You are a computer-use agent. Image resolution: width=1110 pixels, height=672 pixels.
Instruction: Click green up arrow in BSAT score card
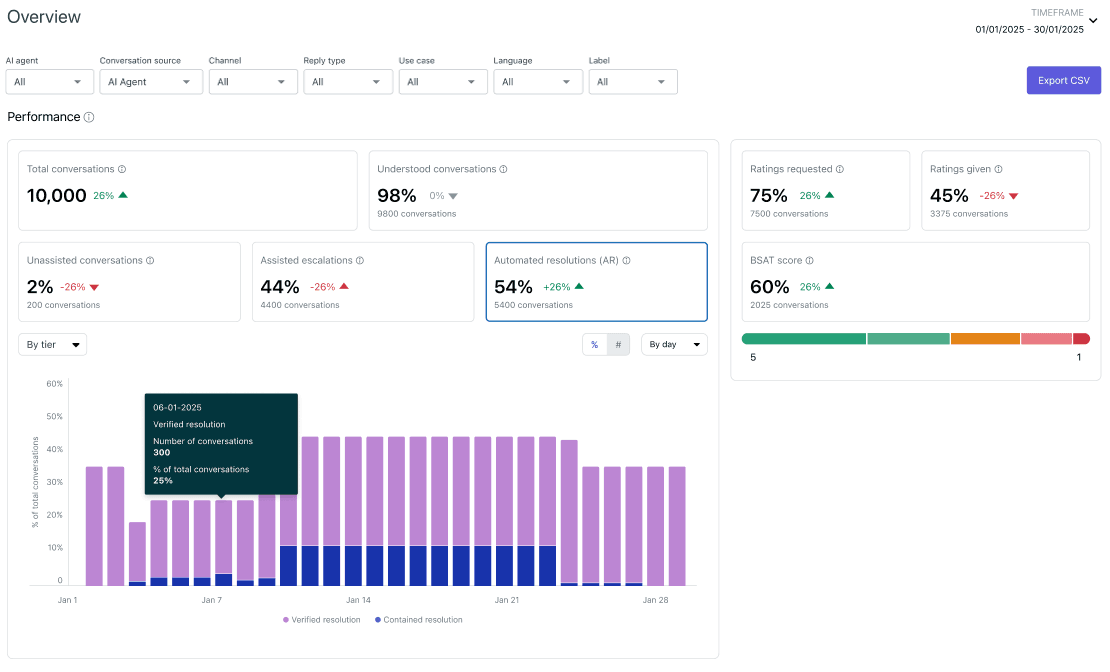click(830, 286)
